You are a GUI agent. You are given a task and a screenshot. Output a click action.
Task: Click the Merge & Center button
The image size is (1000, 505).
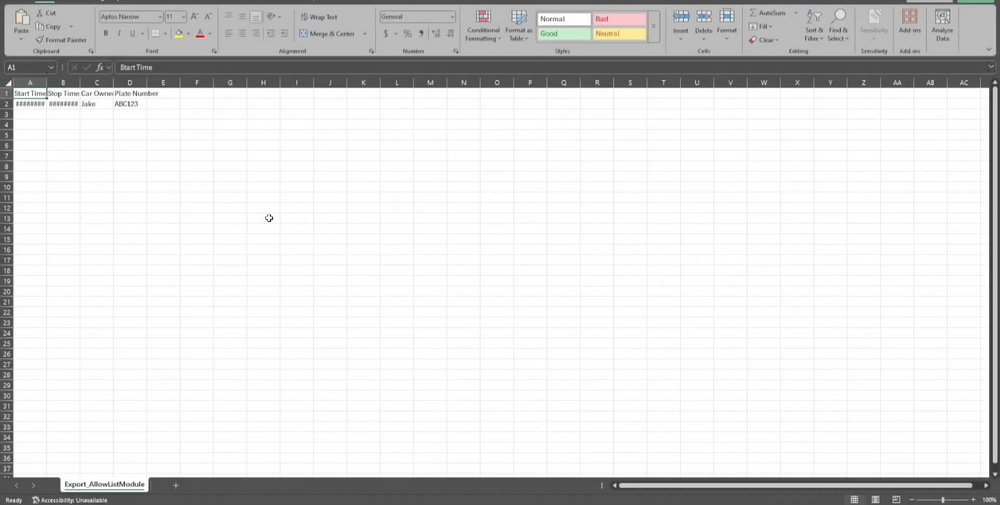coord(327,34)
